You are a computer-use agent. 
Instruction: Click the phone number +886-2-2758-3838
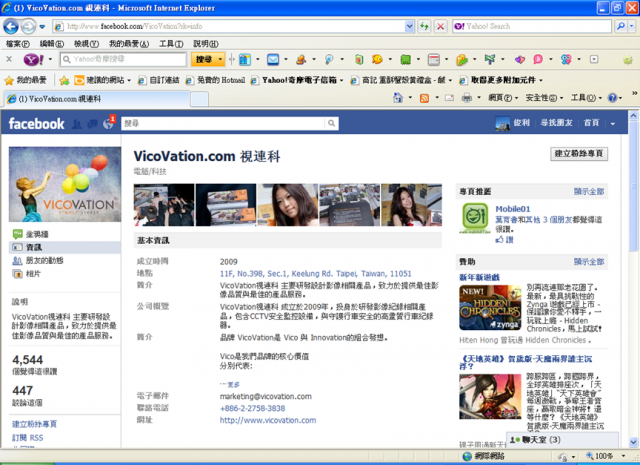tap(252, 408)
